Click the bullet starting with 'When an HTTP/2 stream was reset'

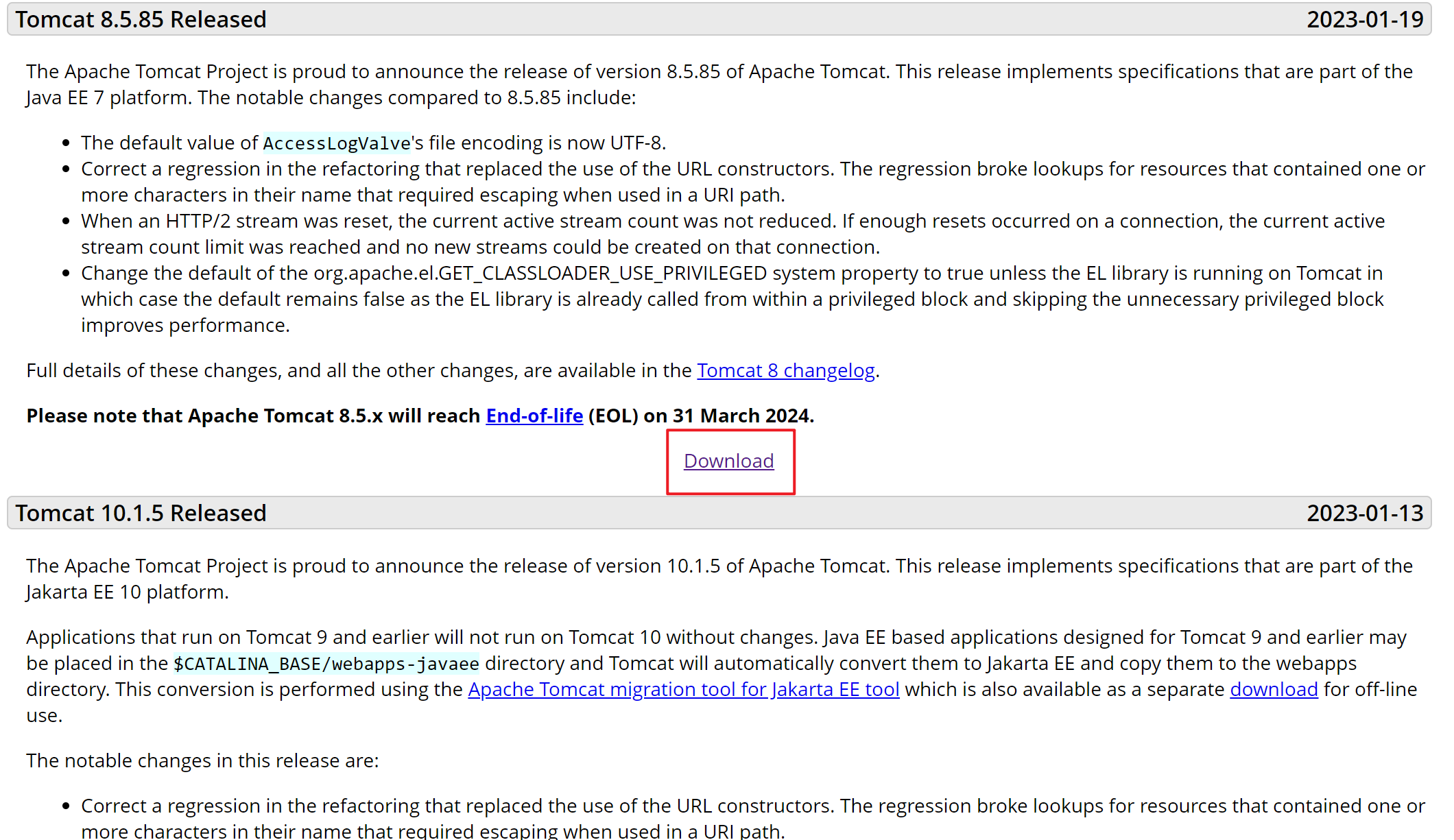(x=732, y=234)
